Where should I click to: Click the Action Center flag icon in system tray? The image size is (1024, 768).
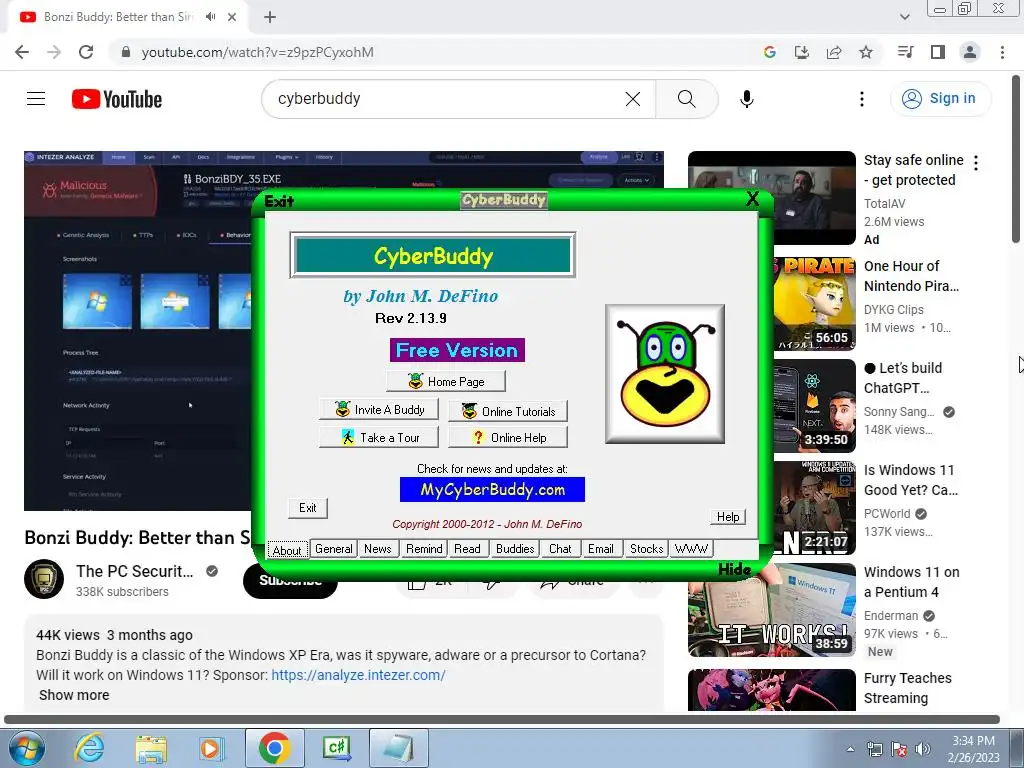tap(899, 749)
